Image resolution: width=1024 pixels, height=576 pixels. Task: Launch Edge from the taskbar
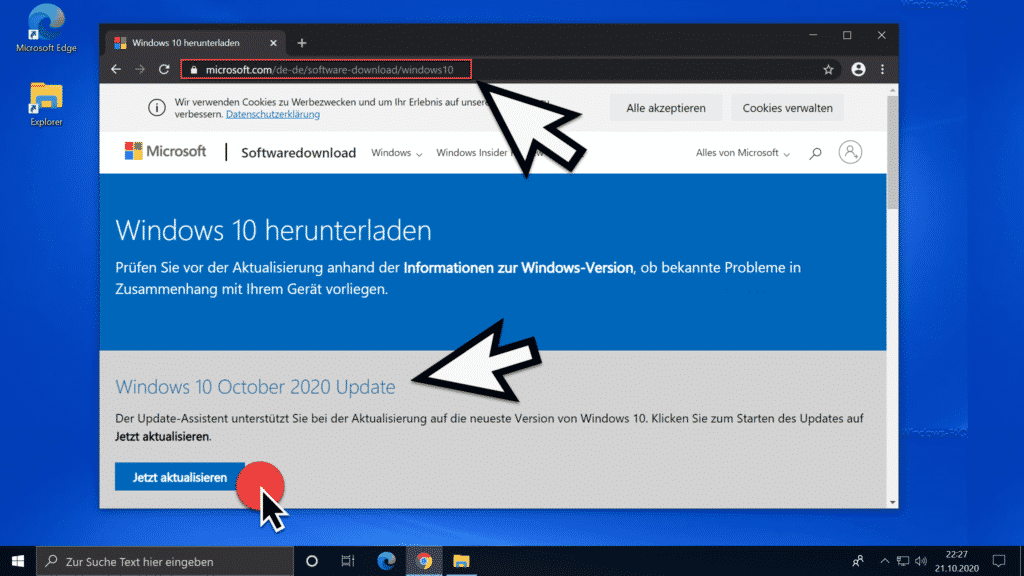386,561
